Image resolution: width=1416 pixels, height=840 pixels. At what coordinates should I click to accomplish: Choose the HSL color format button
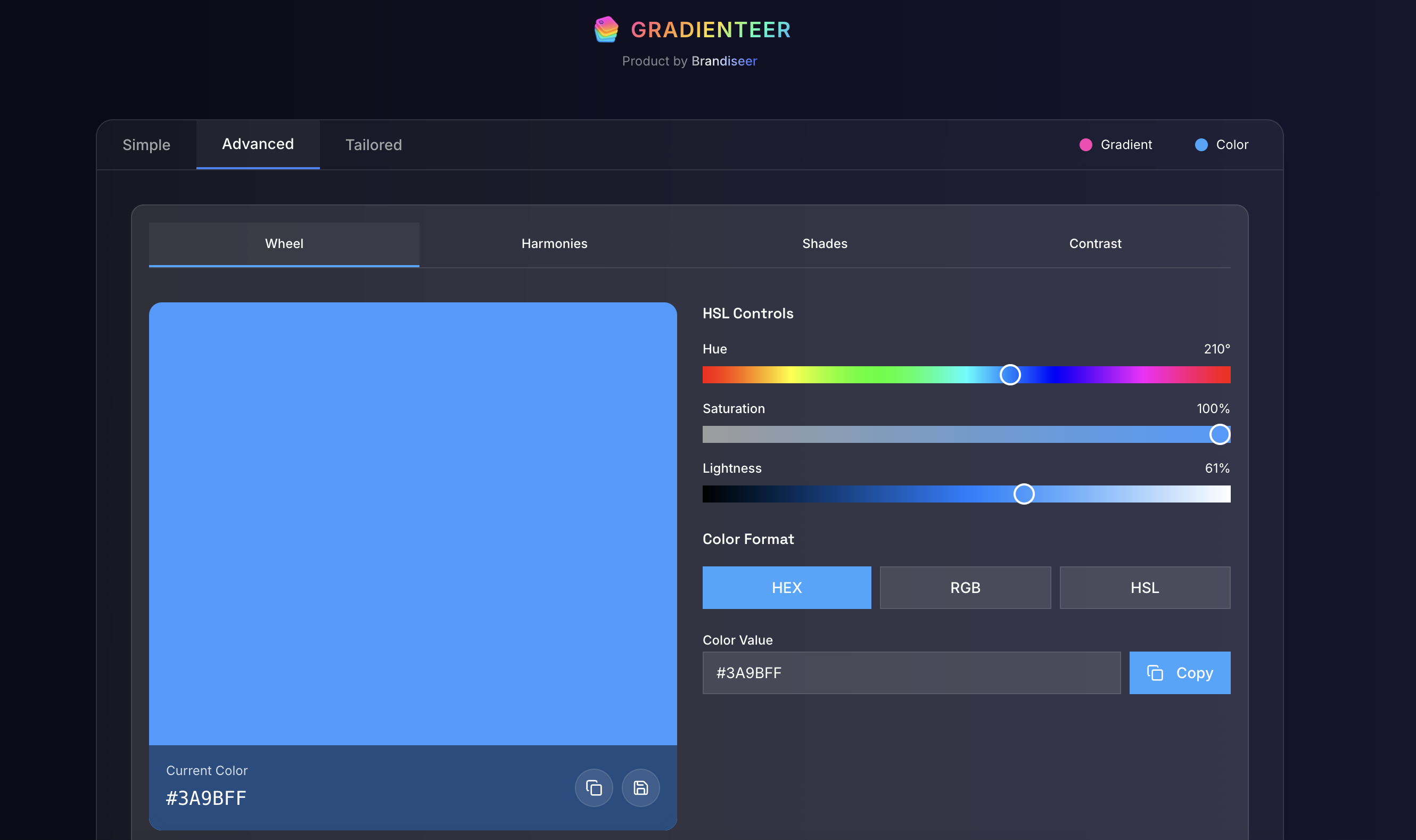tap(1145, 588)
